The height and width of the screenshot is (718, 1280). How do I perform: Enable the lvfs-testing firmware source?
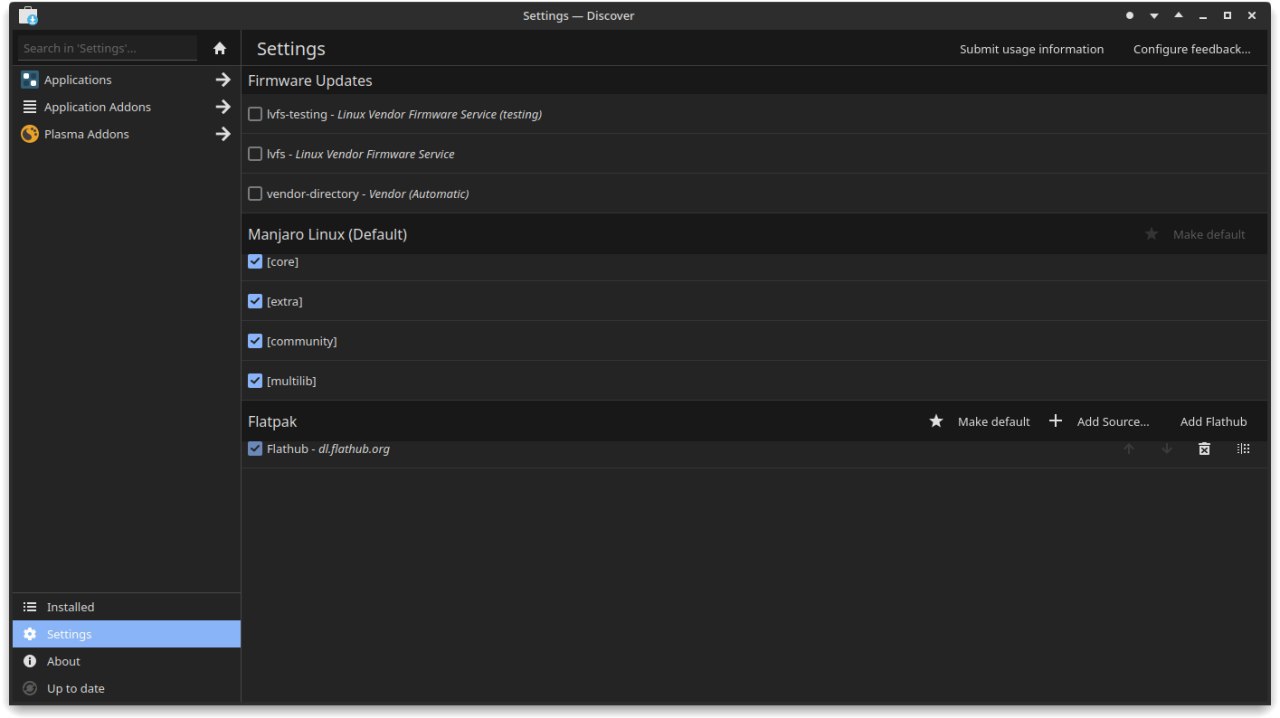255,114
